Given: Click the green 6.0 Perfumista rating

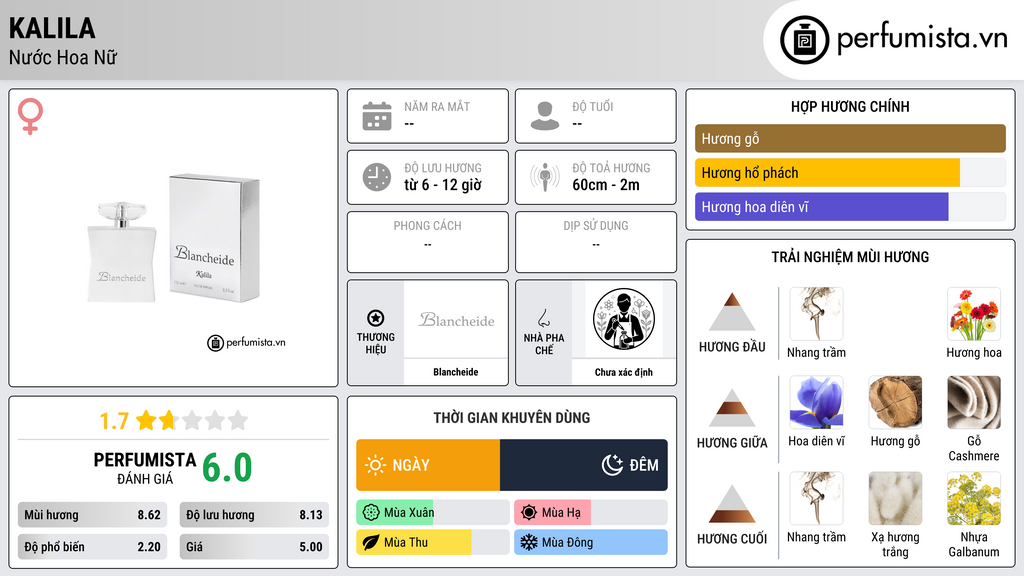Looking at the screenshot, I should point(227,468).
